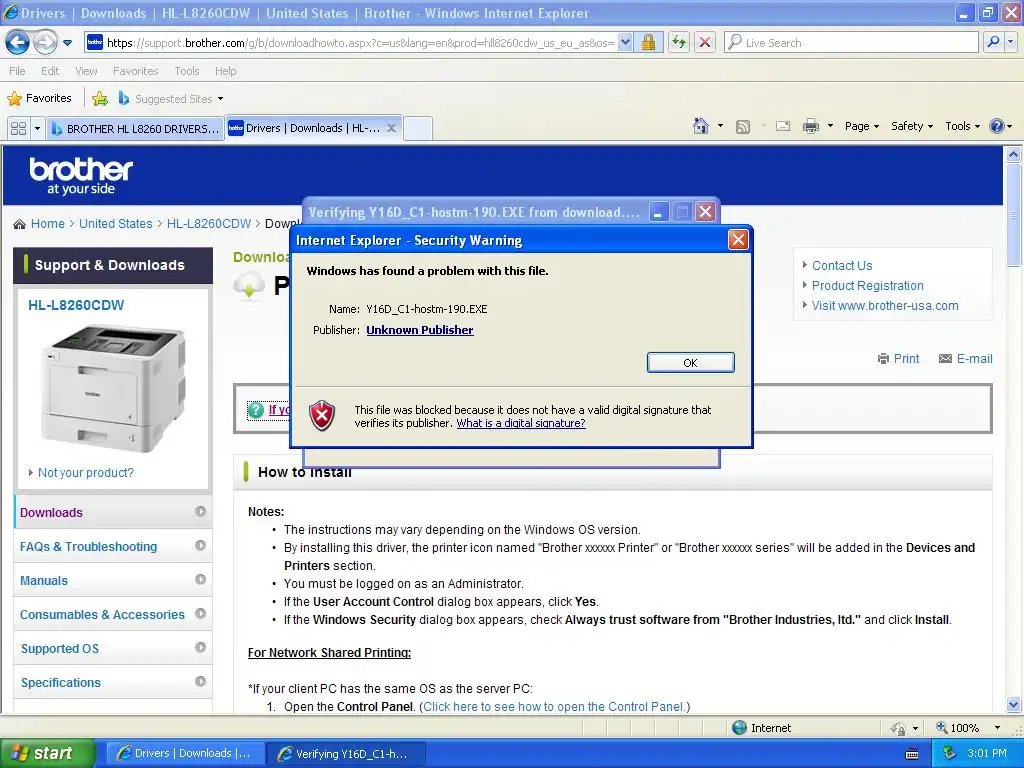Click the page Print link
This screenshot has height=768, width=1024.
click(x=899, y=359)
